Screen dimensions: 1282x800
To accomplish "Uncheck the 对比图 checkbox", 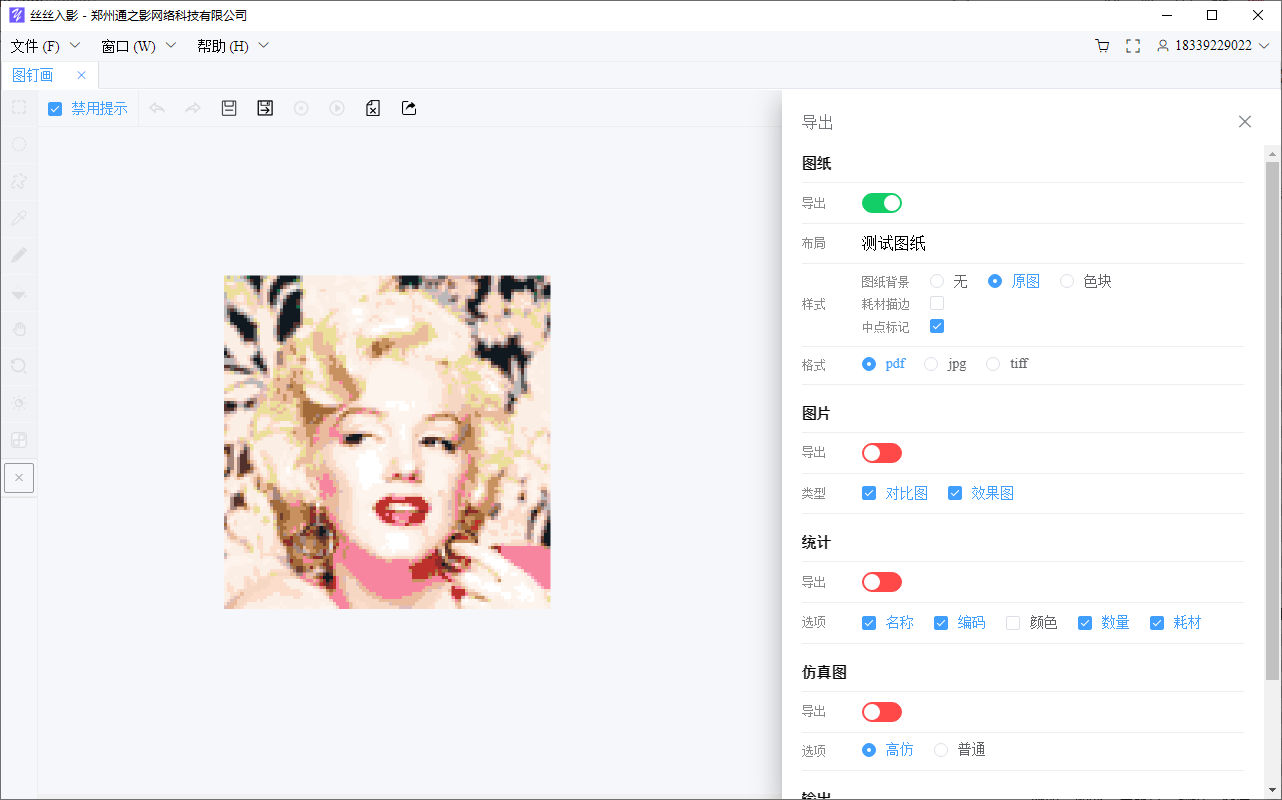I will 869,492.
